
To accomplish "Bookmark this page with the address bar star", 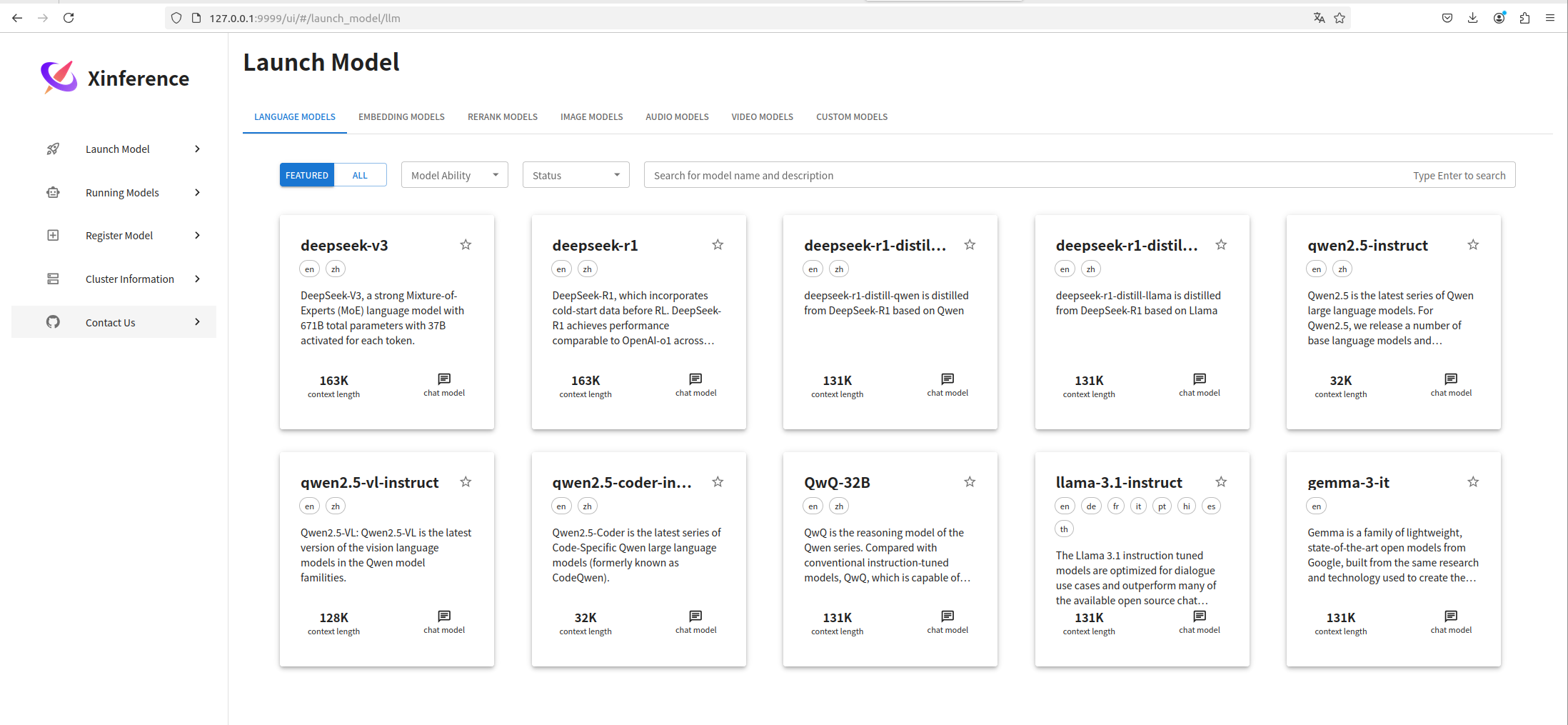I will coord(1340,18).
